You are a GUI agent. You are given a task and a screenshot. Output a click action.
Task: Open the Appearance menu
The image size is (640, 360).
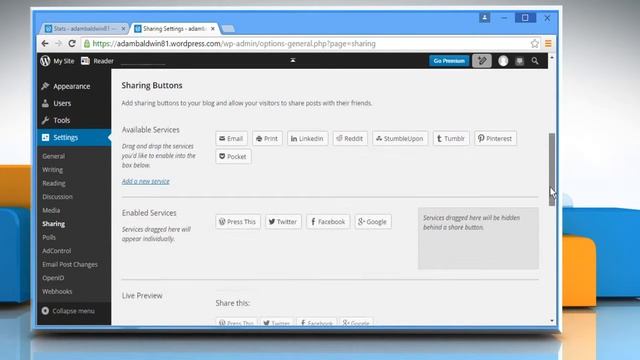[x=73, y=86]
